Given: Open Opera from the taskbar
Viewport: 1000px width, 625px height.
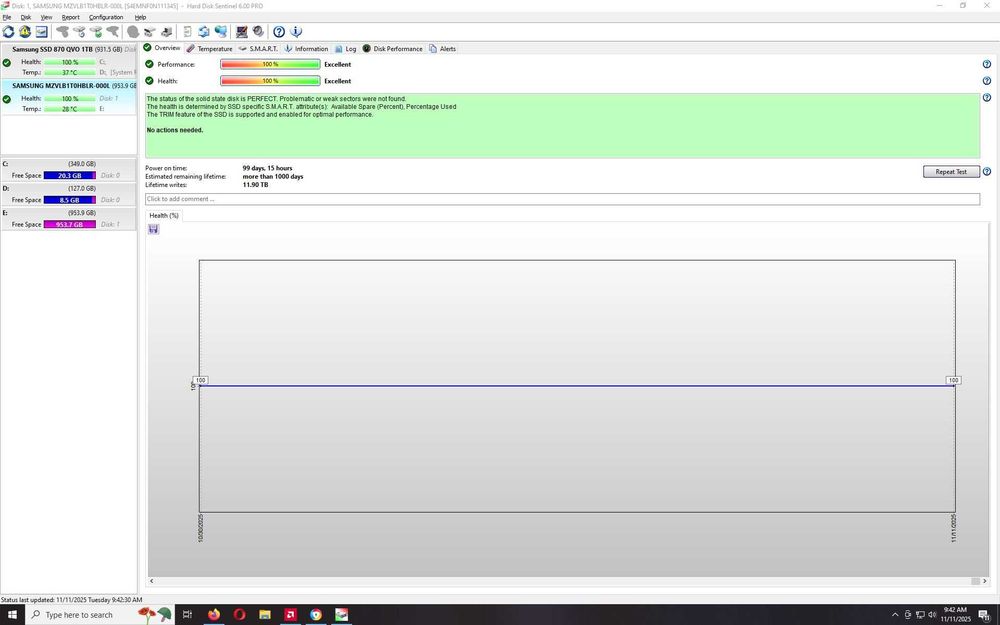Looking at the screenshot, I should click(x=239, y=615).
